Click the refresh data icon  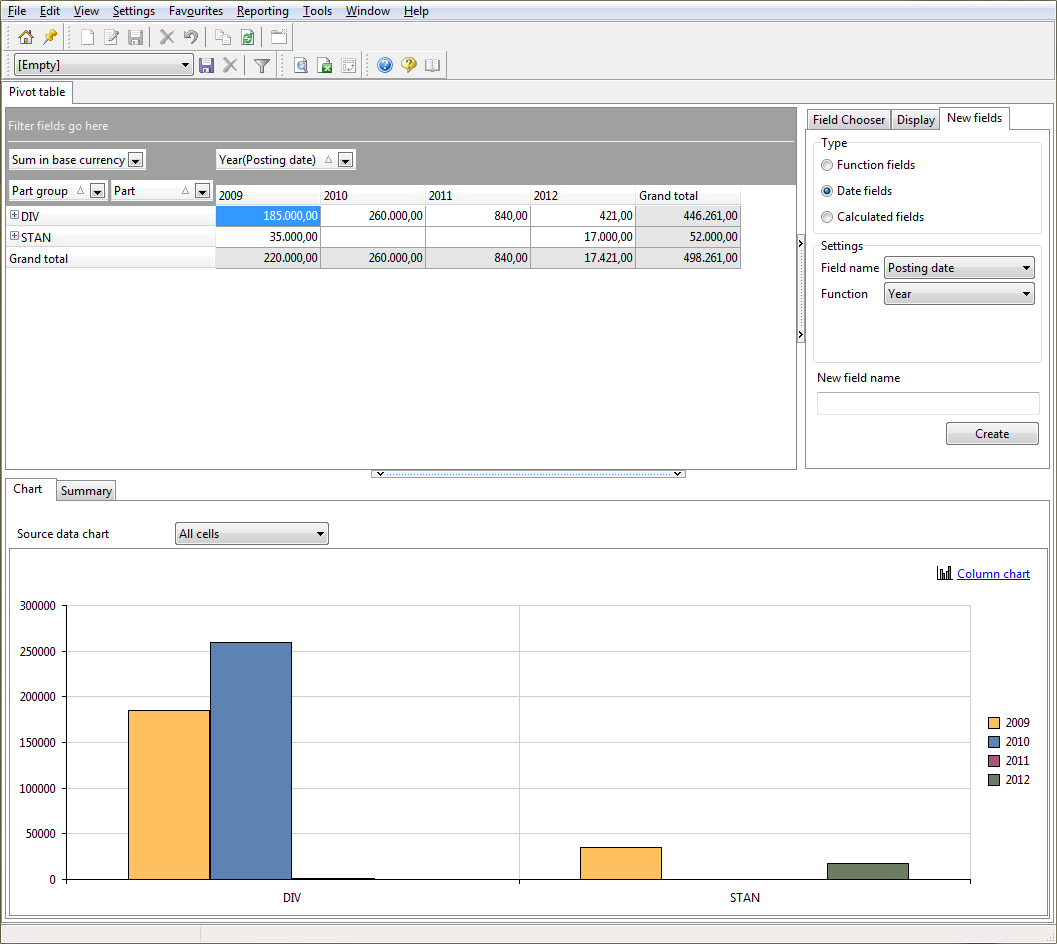pyautogui.click(x=246, y=37)
